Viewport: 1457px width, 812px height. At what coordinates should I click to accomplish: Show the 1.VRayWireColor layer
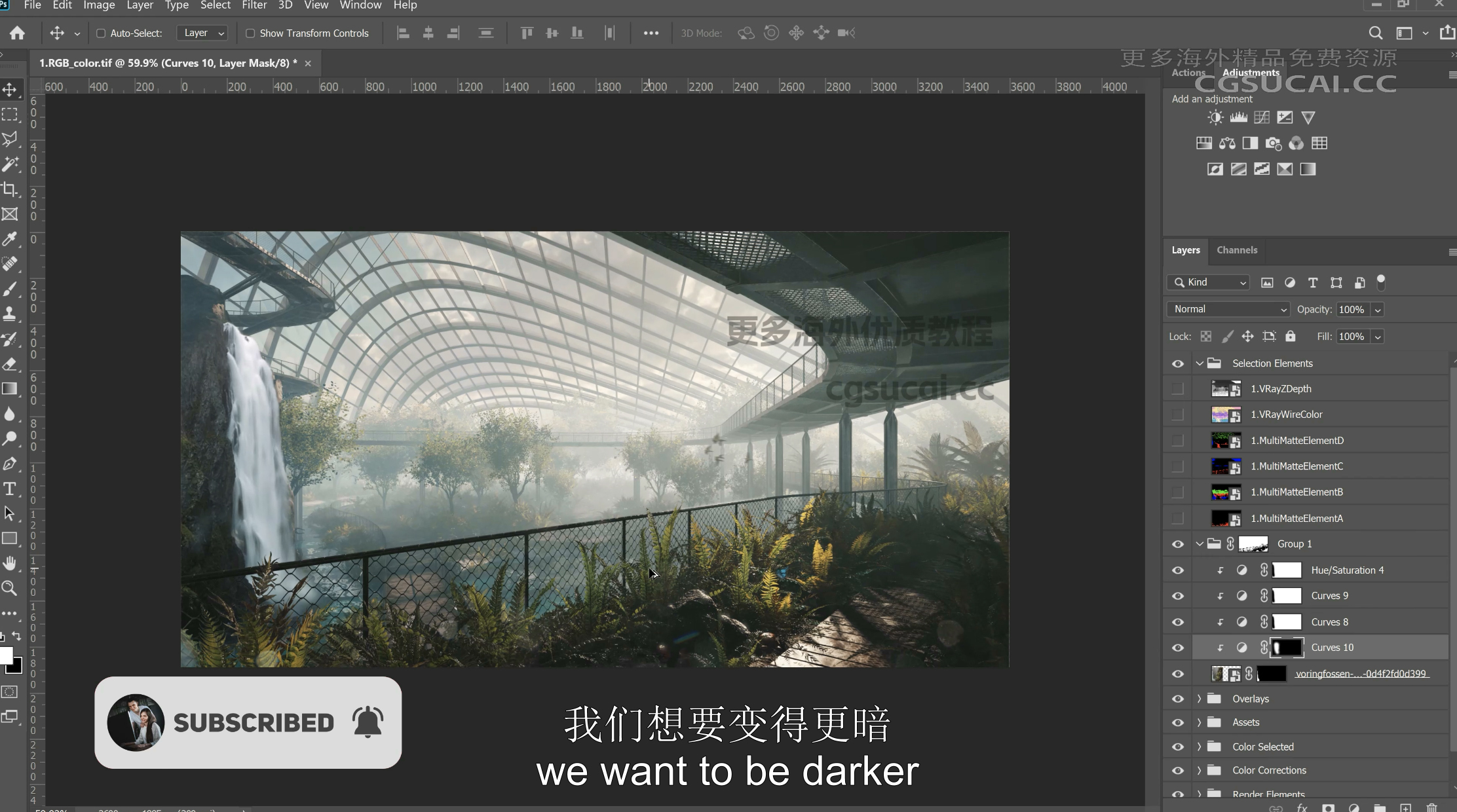click(x=1178, y=415)
